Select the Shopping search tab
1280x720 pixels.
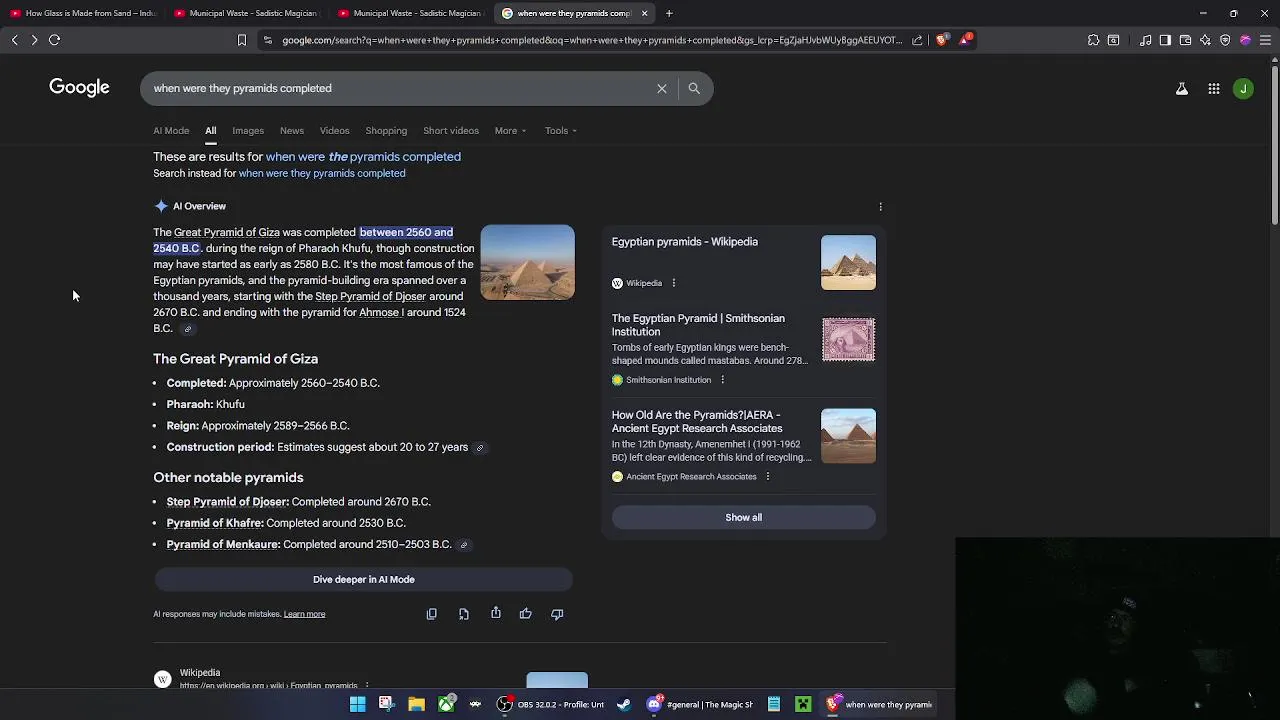click(x=386, y=131)
